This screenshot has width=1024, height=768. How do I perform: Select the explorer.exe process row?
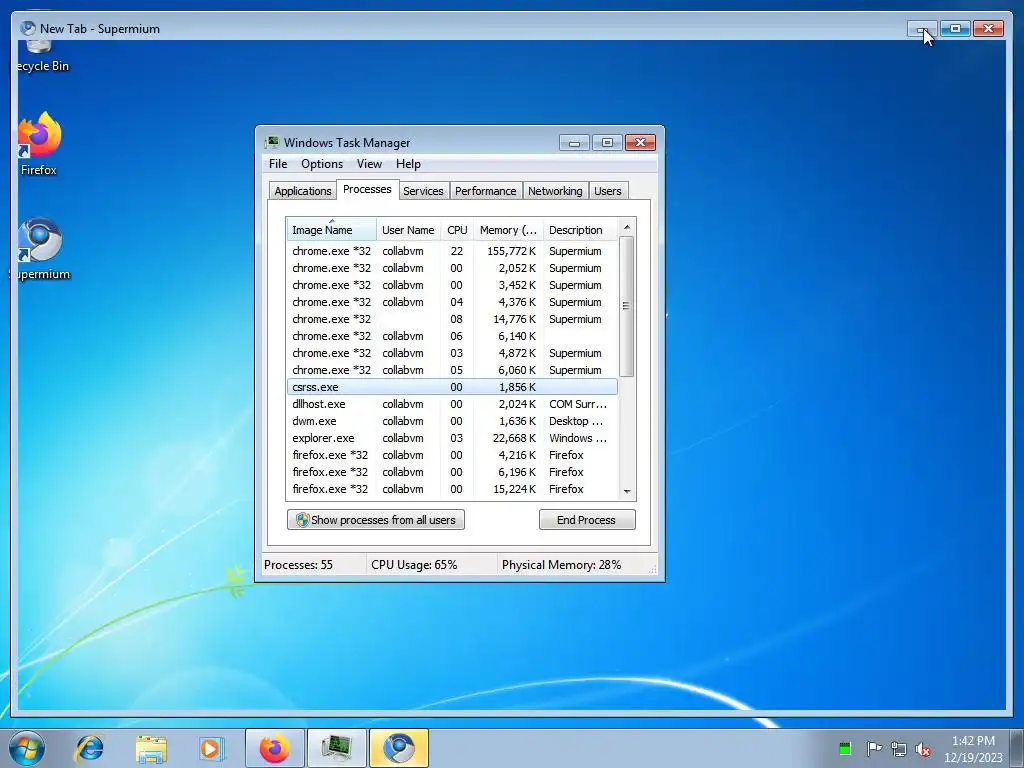coord(452,438)
